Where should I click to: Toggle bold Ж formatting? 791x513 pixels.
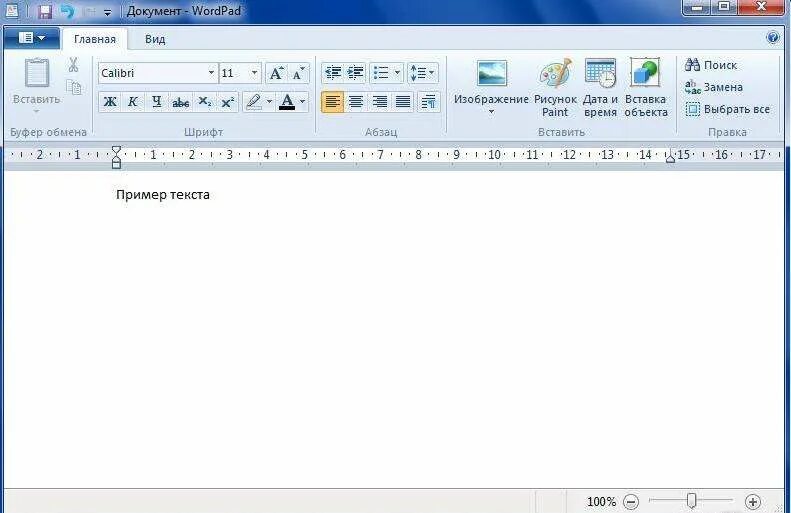coord(109,101)
